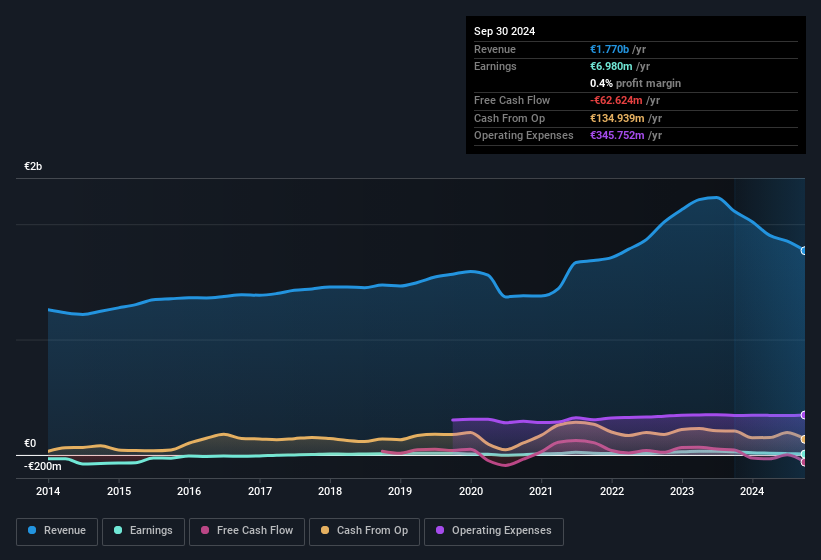Image resolution: width=821 pixels, height=560 pixels.
Task: Click the Revenue endpoint marker on chart
Action: click(x=804, y=251)
